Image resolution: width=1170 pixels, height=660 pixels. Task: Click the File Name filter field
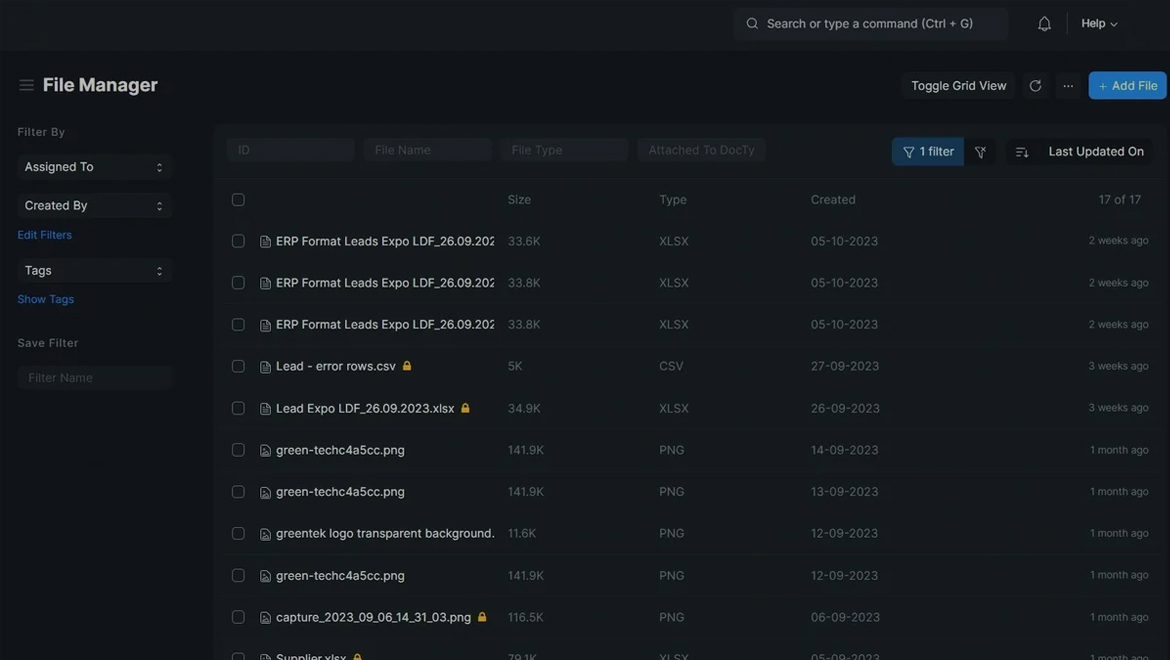427,150
